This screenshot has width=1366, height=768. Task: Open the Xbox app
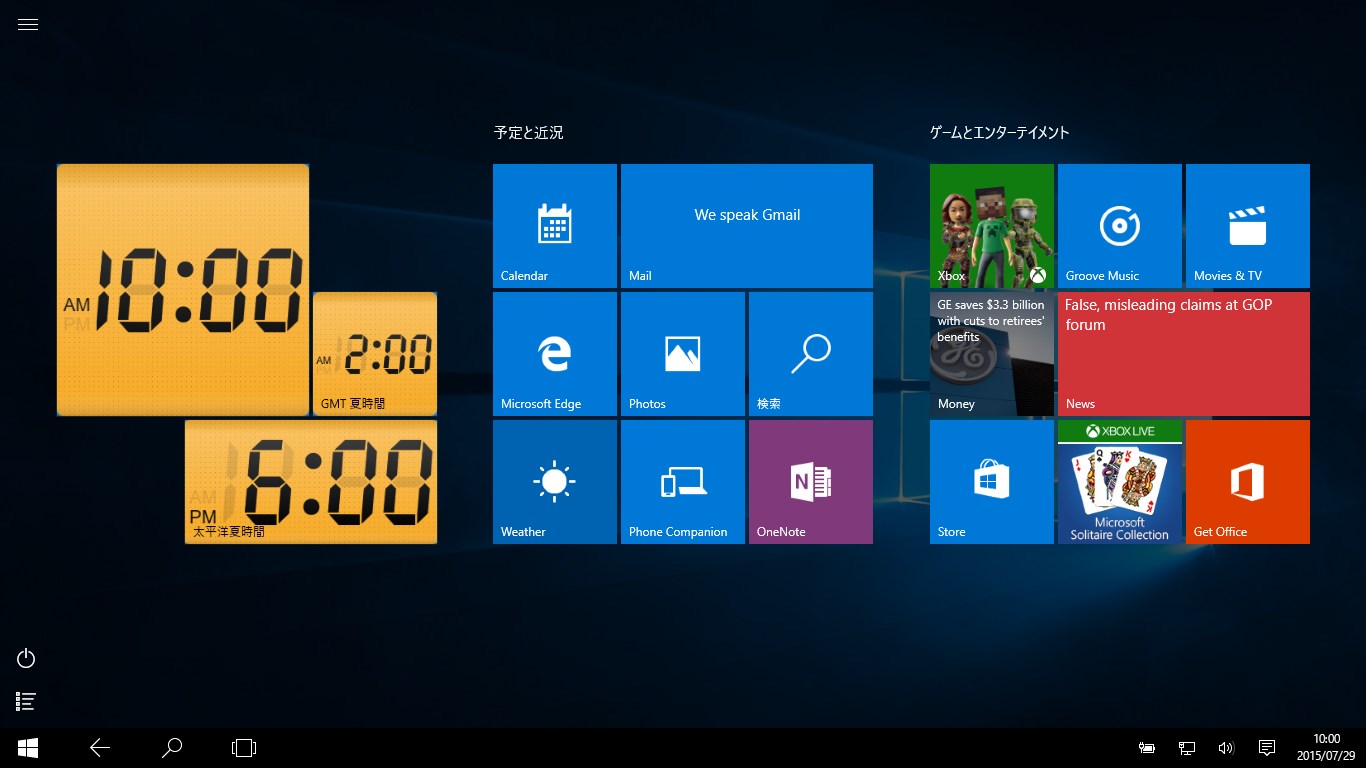[991, 225]
